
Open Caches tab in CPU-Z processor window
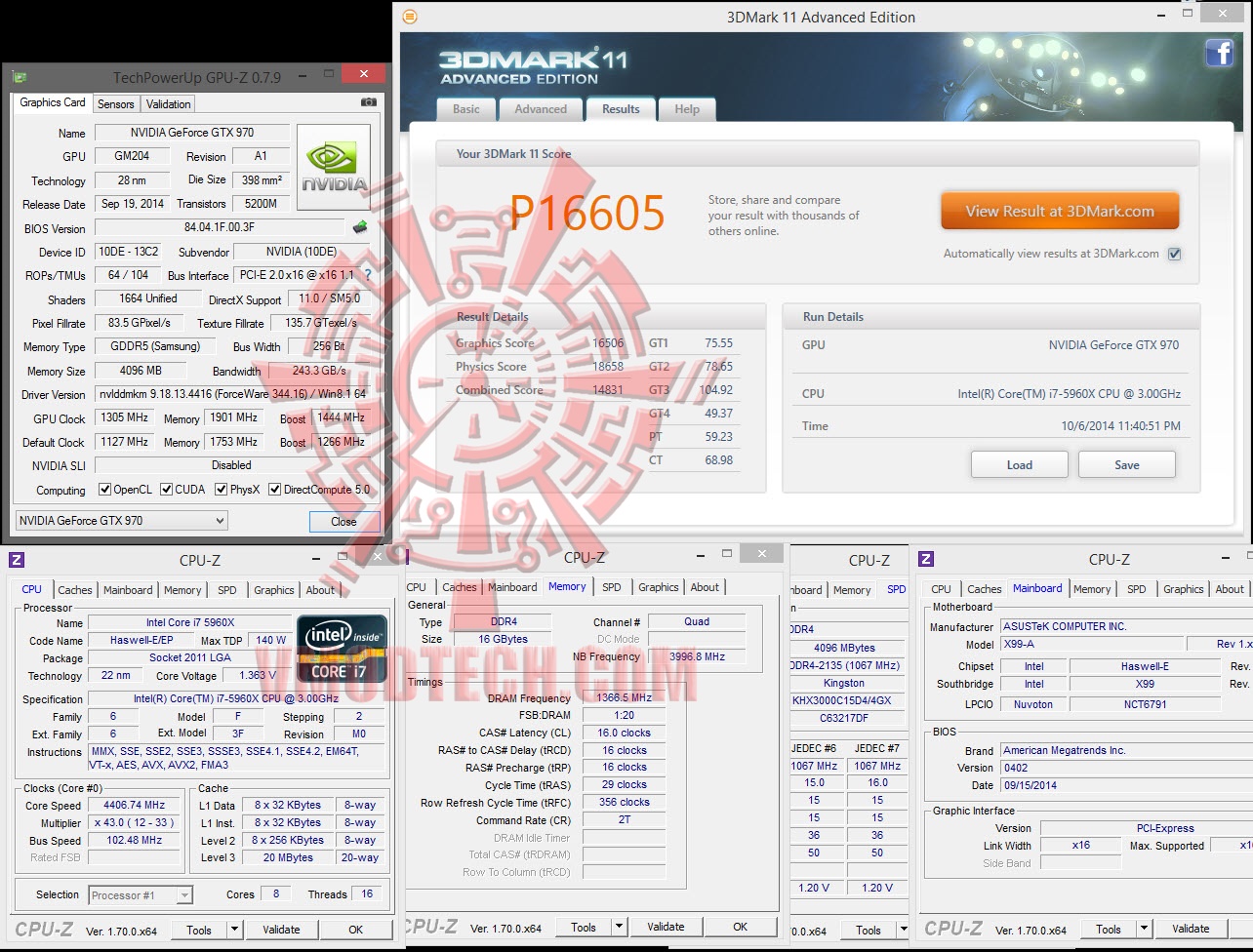(75, 590)
